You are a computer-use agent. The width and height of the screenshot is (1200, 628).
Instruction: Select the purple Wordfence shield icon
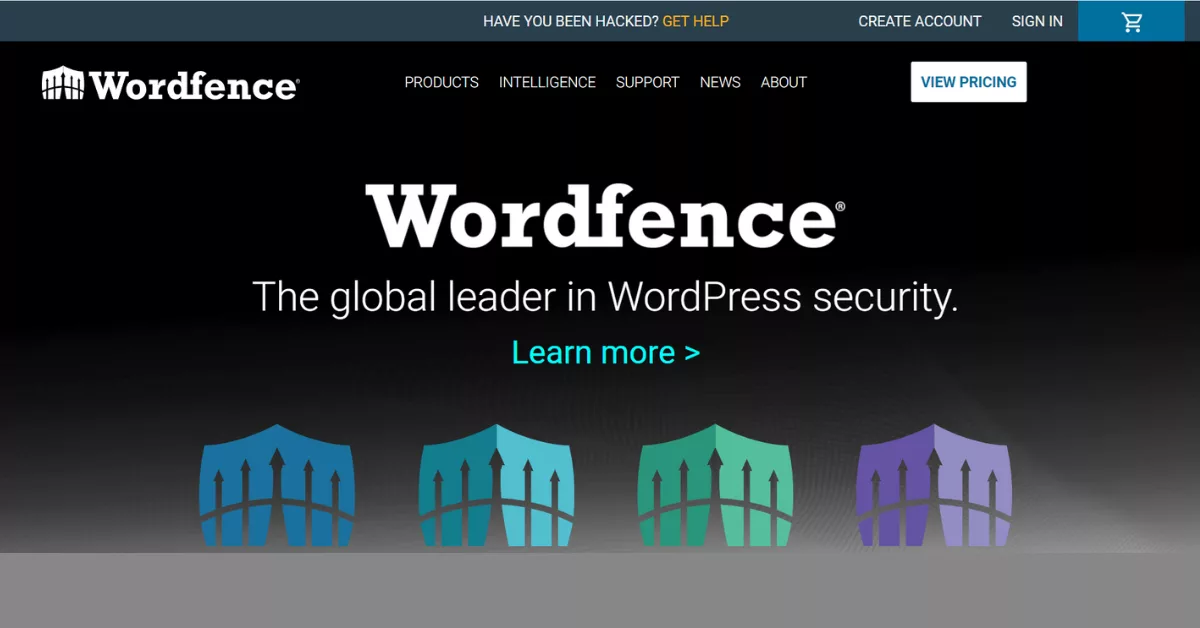934,485
